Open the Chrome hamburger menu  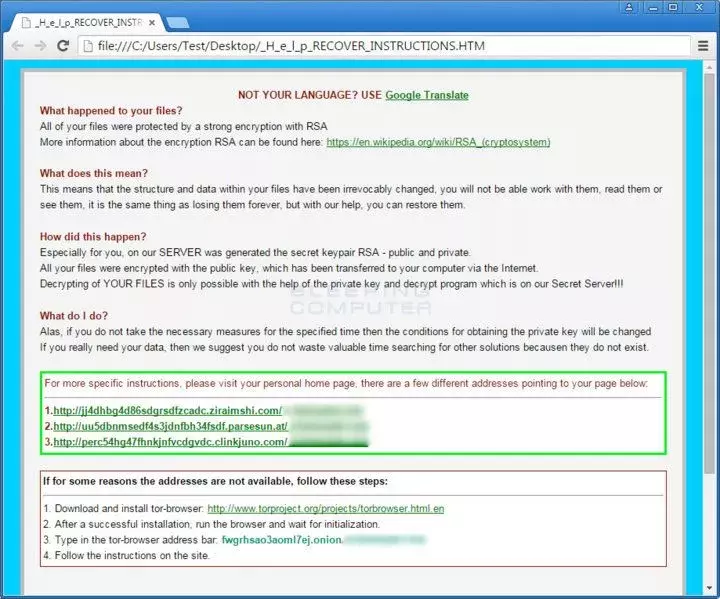pos(703,46)
